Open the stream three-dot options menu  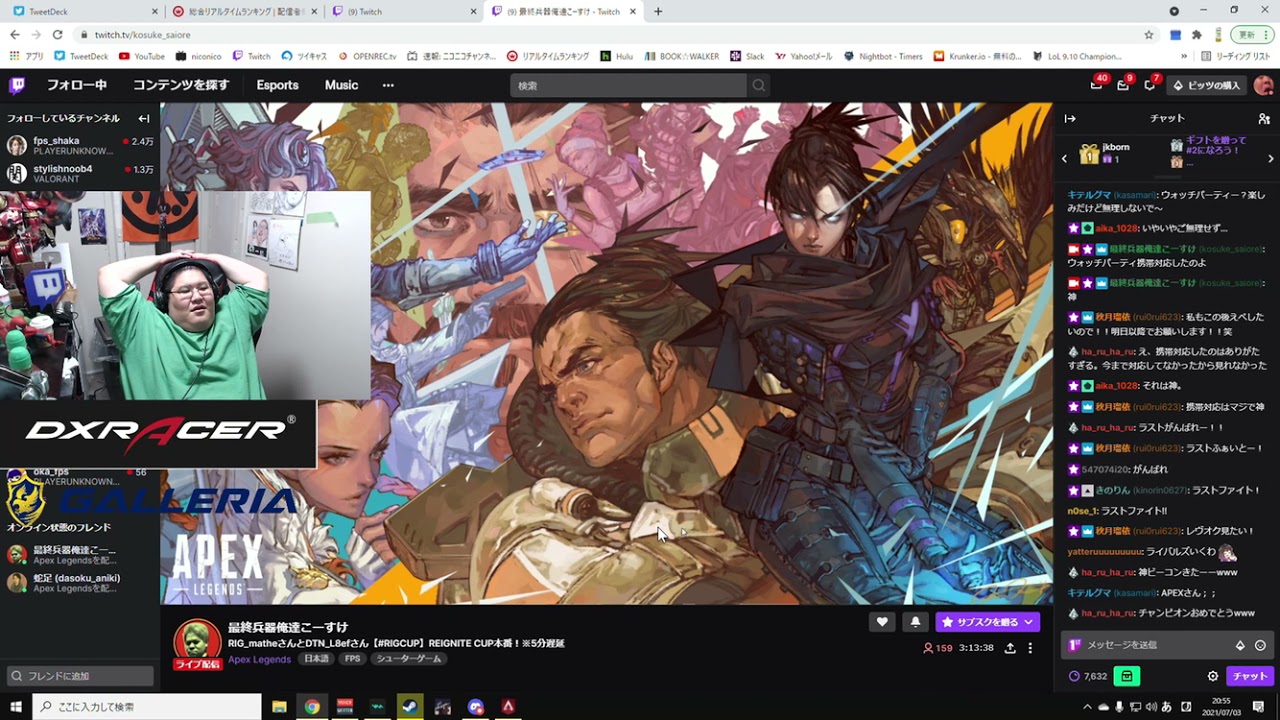click(x=1030, y=648)
